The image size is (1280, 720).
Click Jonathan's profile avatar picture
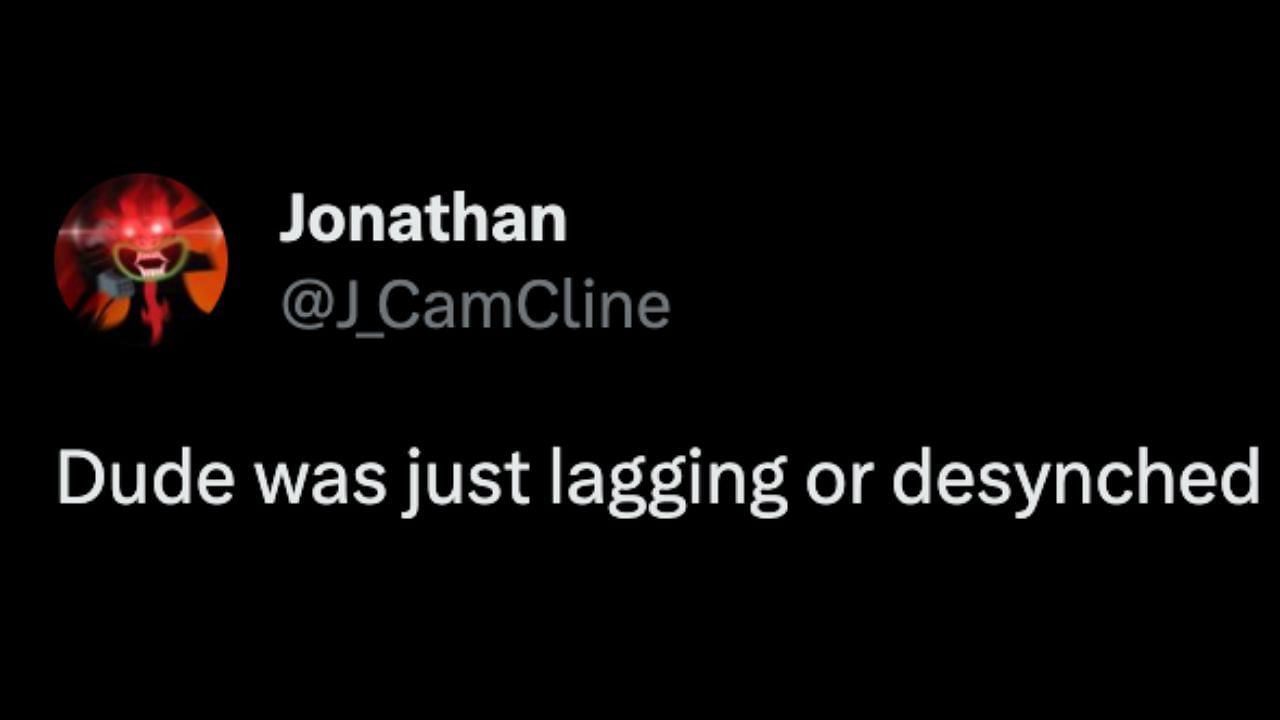click(x=141, y=259)
